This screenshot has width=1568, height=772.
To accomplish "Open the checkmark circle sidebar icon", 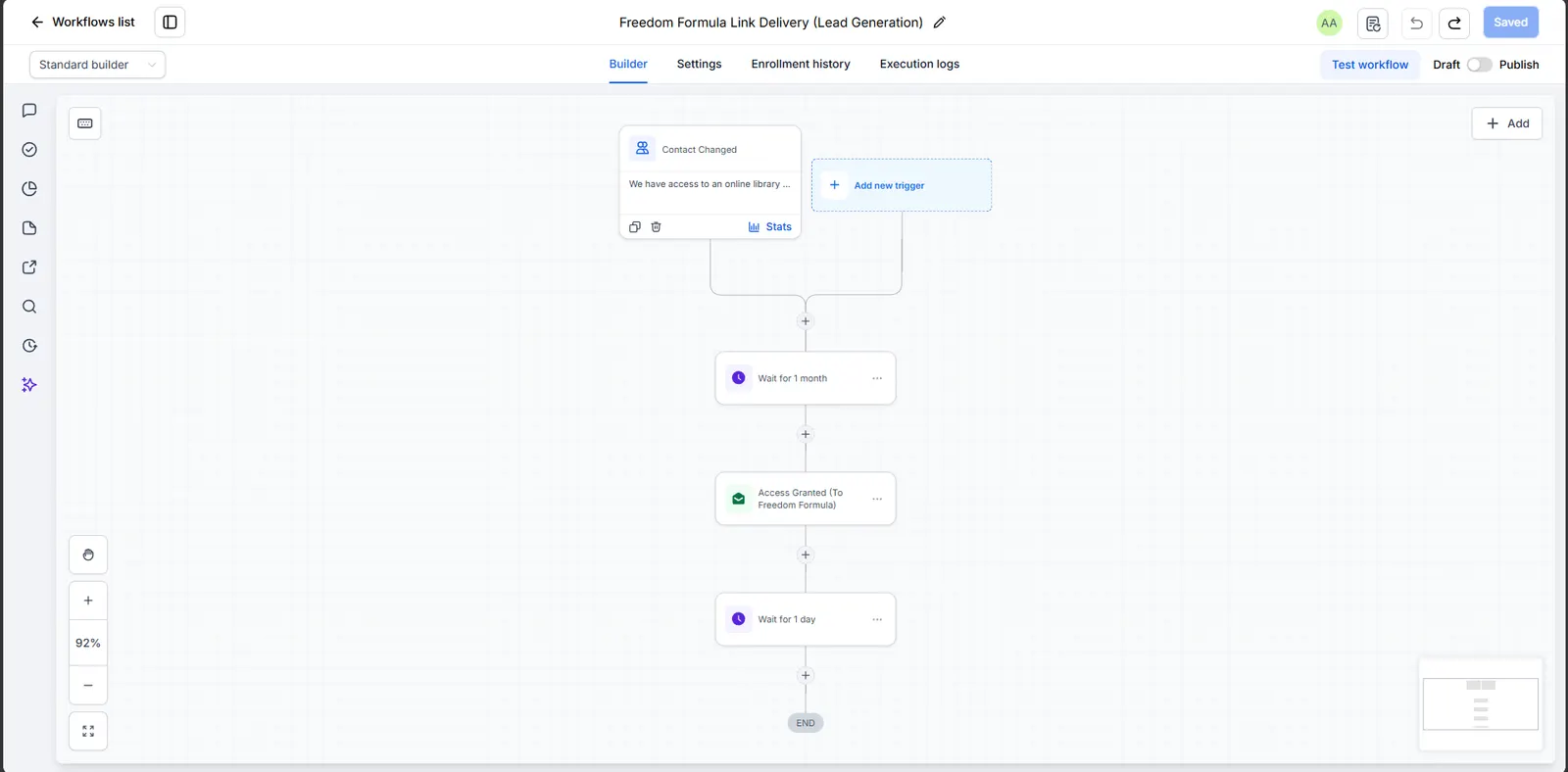I will 29,150.
